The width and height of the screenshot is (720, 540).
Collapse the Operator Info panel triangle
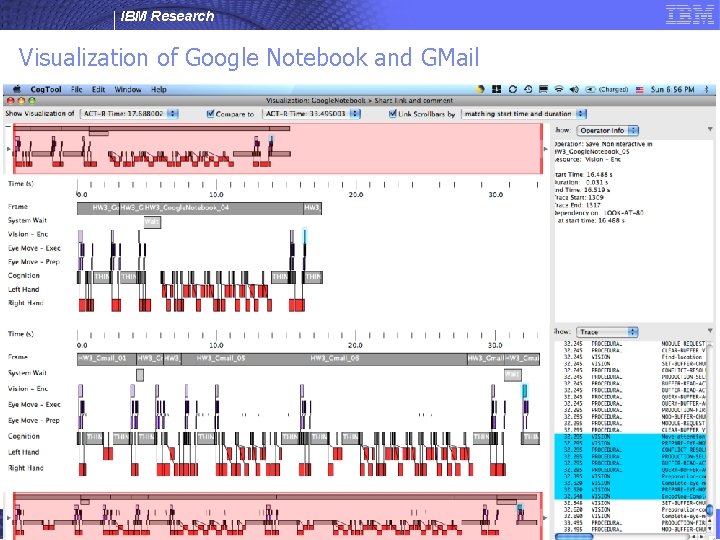tap(710, 130)
